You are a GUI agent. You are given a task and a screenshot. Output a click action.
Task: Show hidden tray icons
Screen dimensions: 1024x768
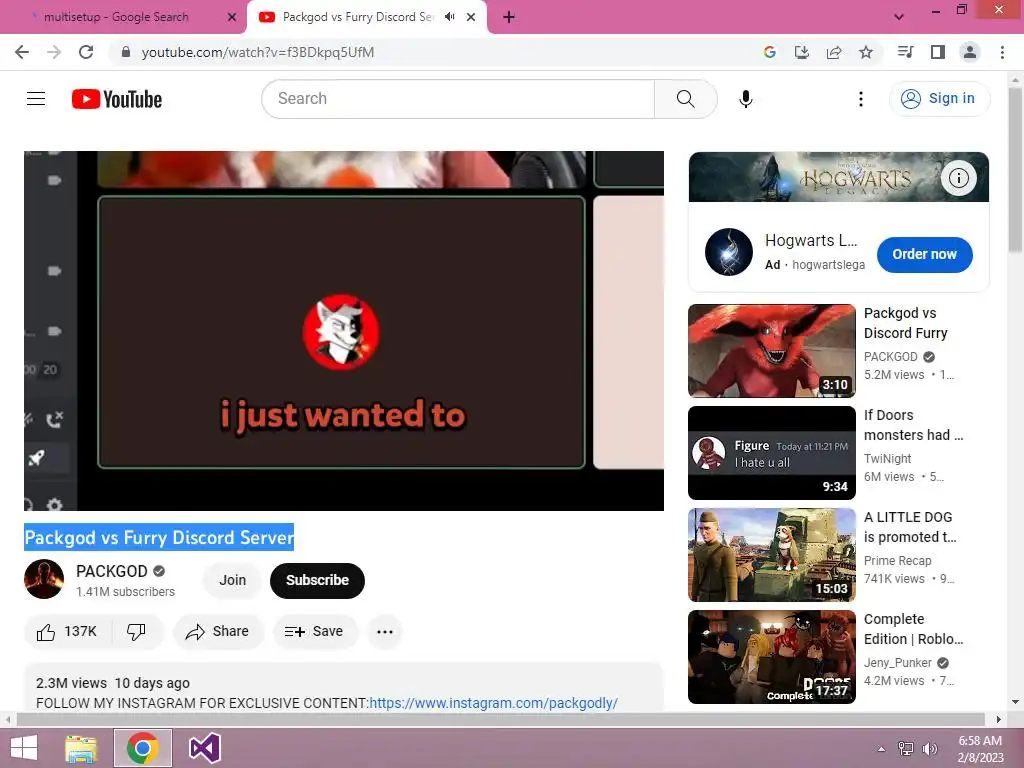click(882, 749)
